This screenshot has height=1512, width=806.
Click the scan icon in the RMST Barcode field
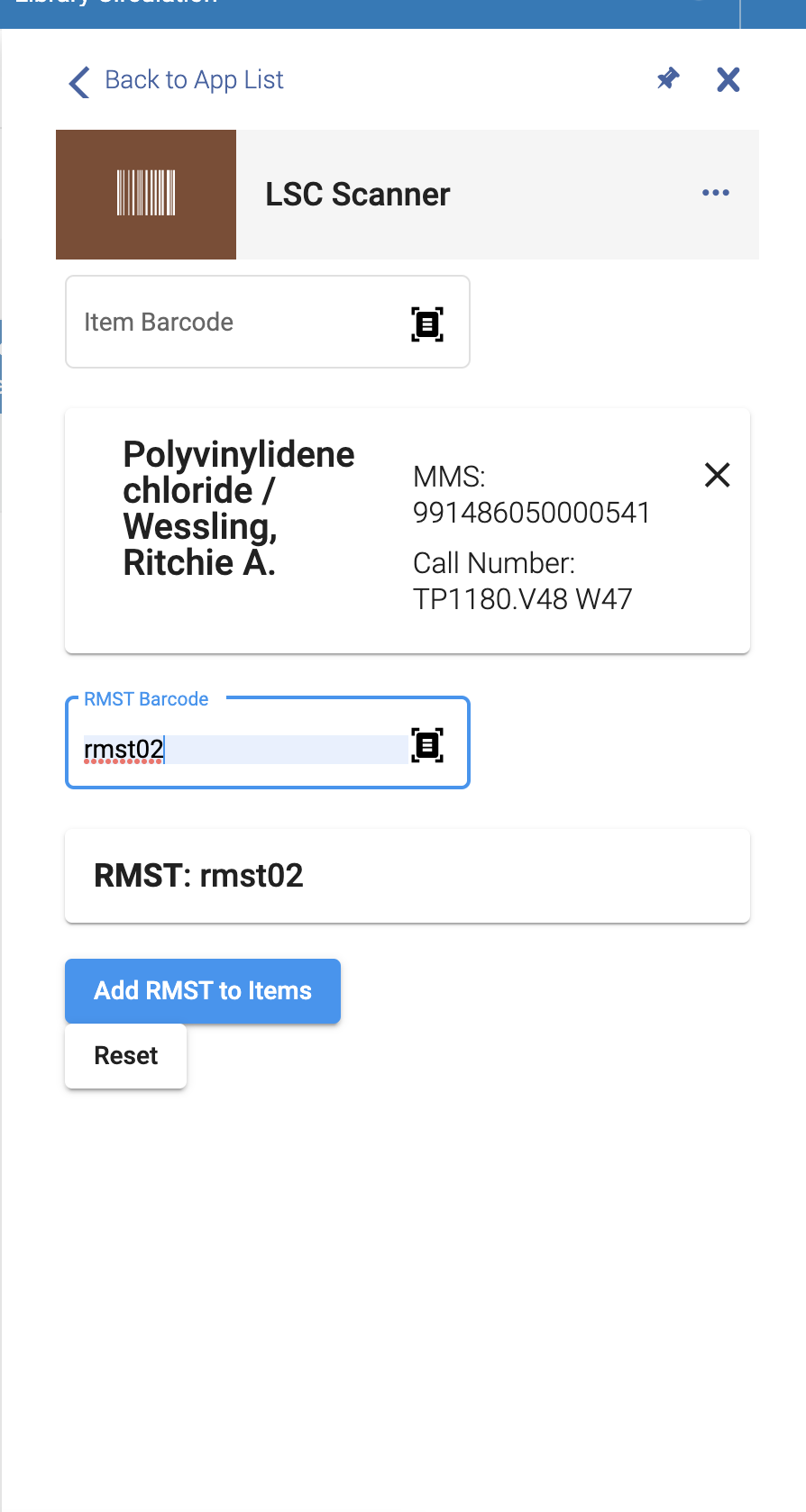[x=426, y=744]
